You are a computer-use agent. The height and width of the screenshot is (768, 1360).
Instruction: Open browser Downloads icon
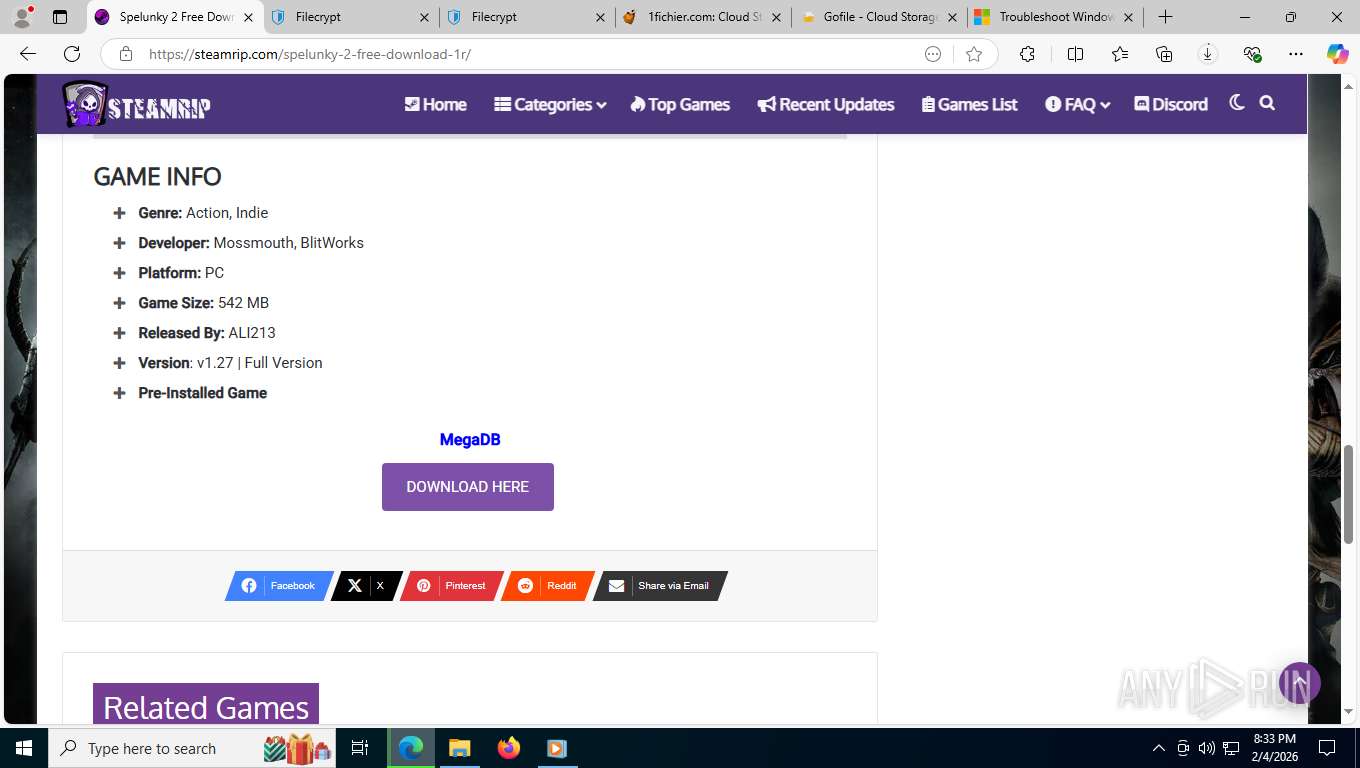click(x=1208, y=54)
